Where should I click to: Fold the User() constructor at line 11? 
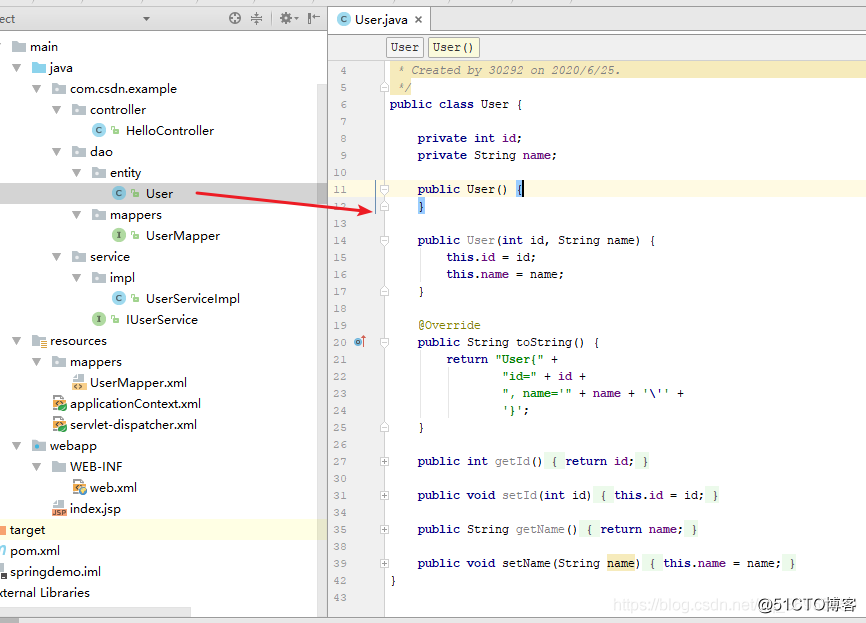tap(384, 189)
